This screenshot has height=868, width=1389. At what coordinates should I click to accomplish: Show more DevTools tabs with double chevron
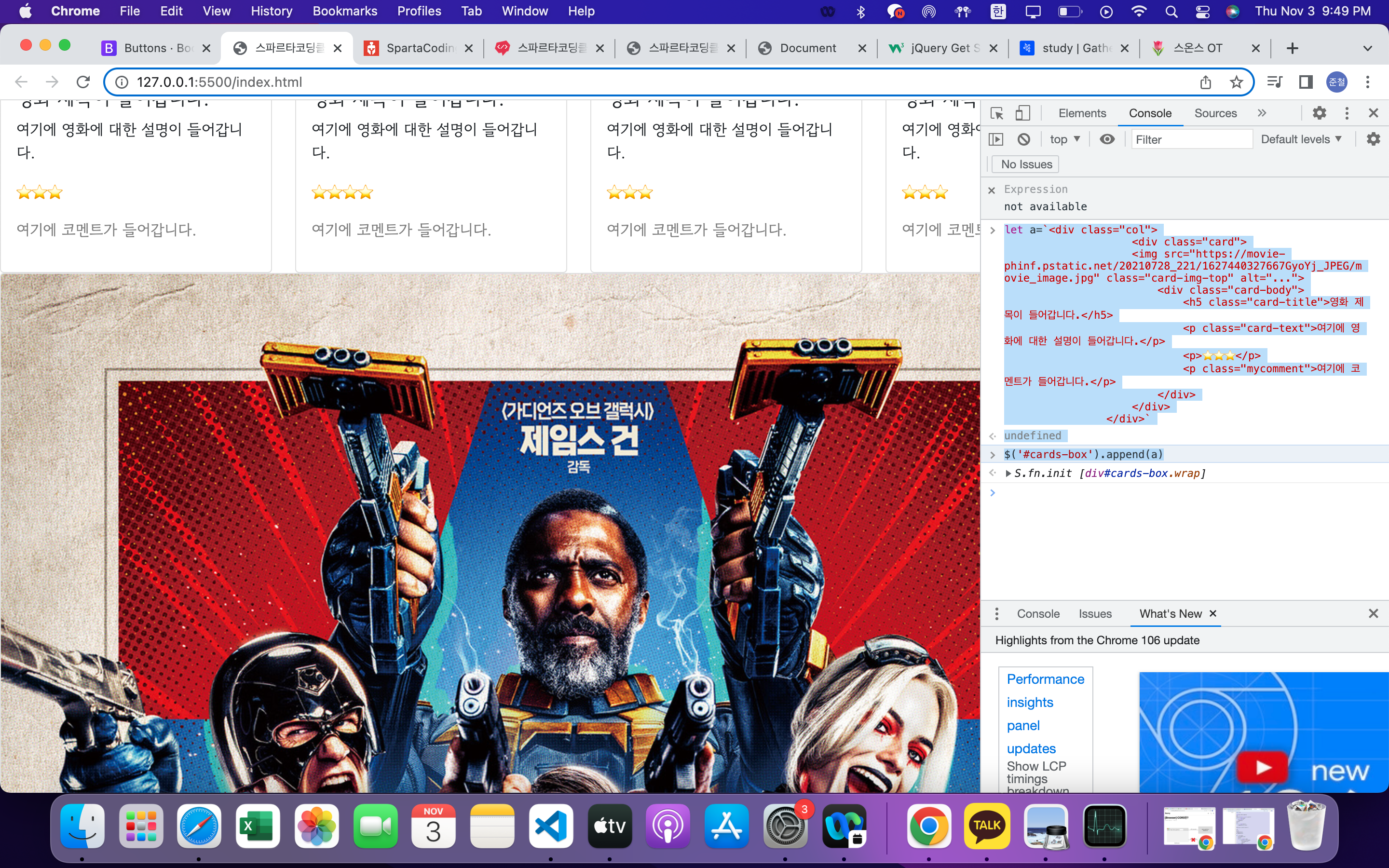click(1262, 113)
